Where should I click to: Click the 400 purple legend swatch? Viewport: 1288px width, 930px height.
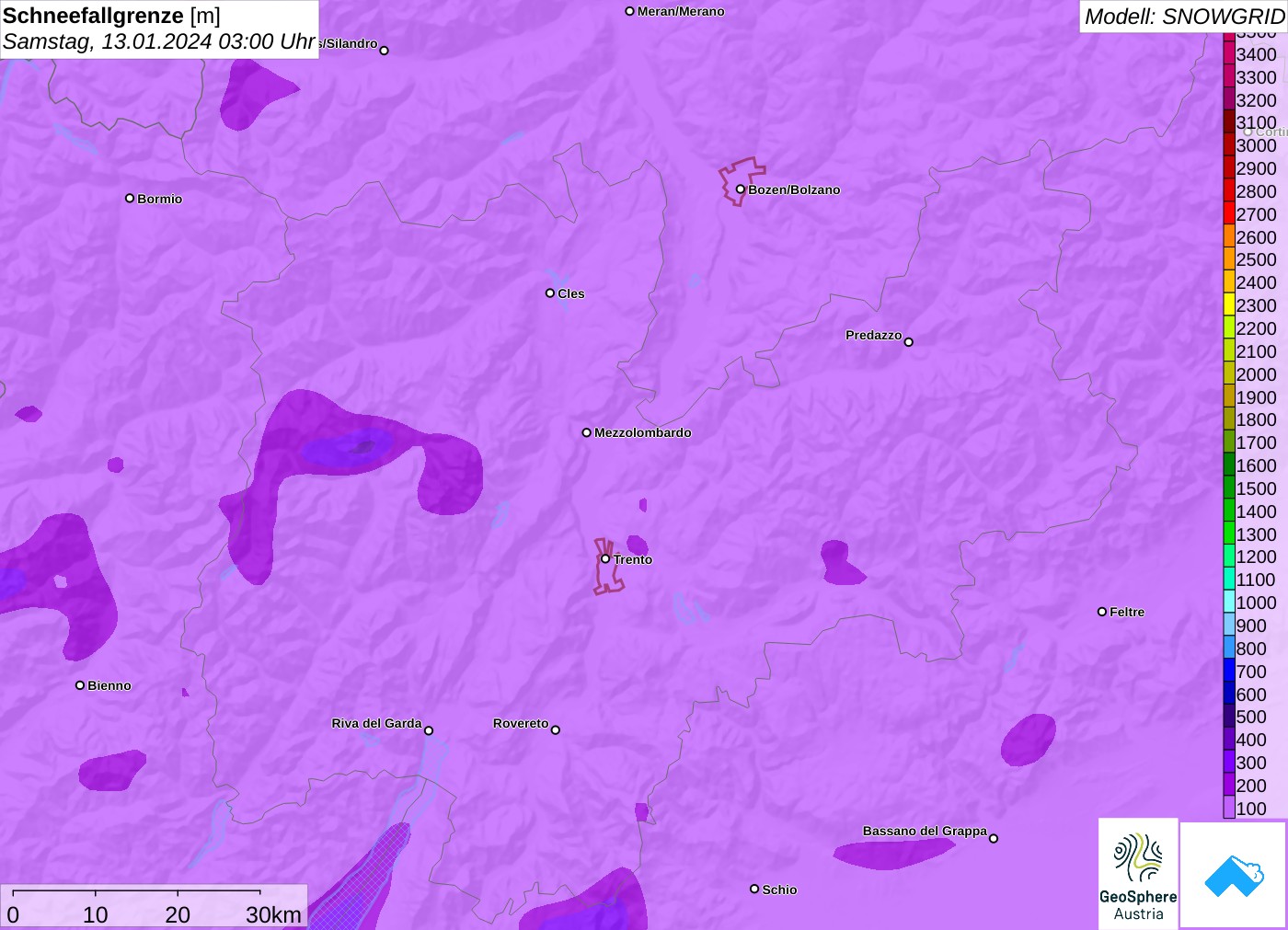(x=1229, y=739)
